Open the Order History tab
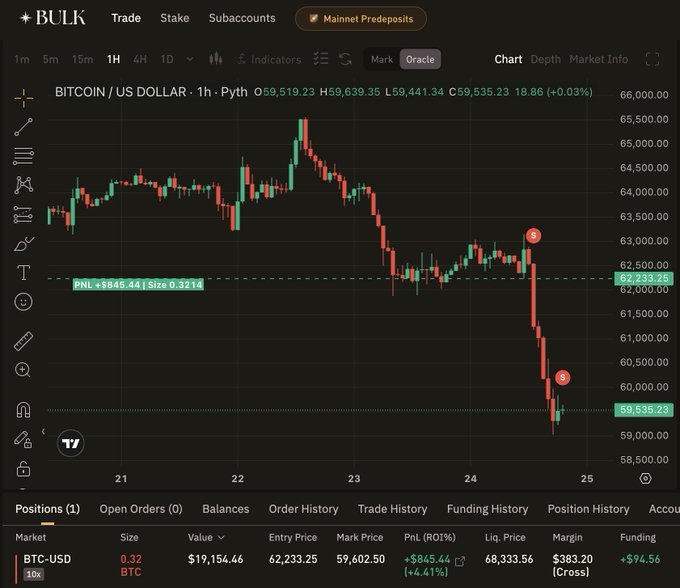680x588 pixels. click(x=304, y=509)
